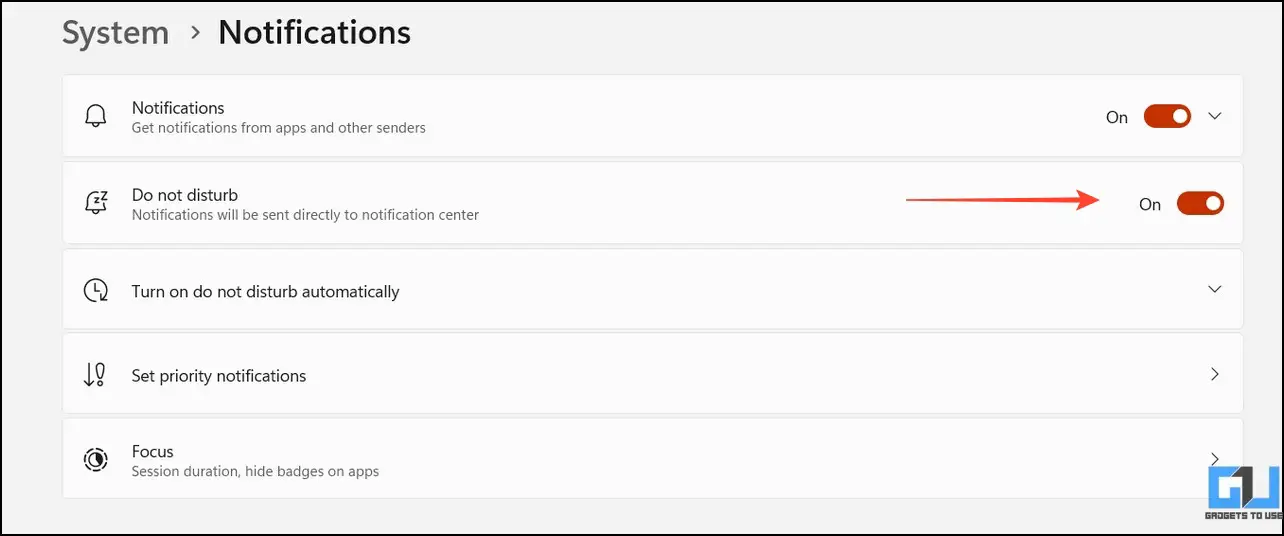This screenshot has width=1284, height=536.
Task: Click the Notifications breadcrumb title
Action: (x=314, y=32)
